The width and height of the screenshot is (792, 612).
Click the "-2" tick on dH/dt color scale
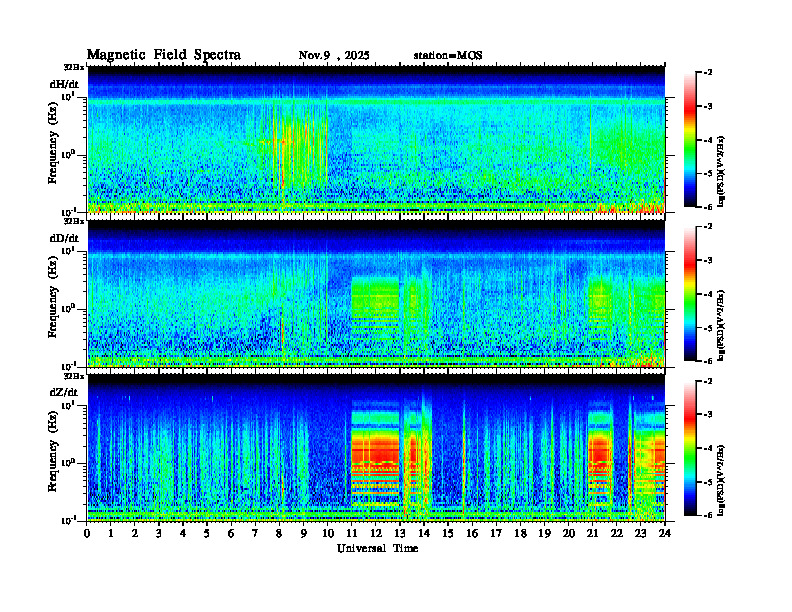tap(708, 73)
